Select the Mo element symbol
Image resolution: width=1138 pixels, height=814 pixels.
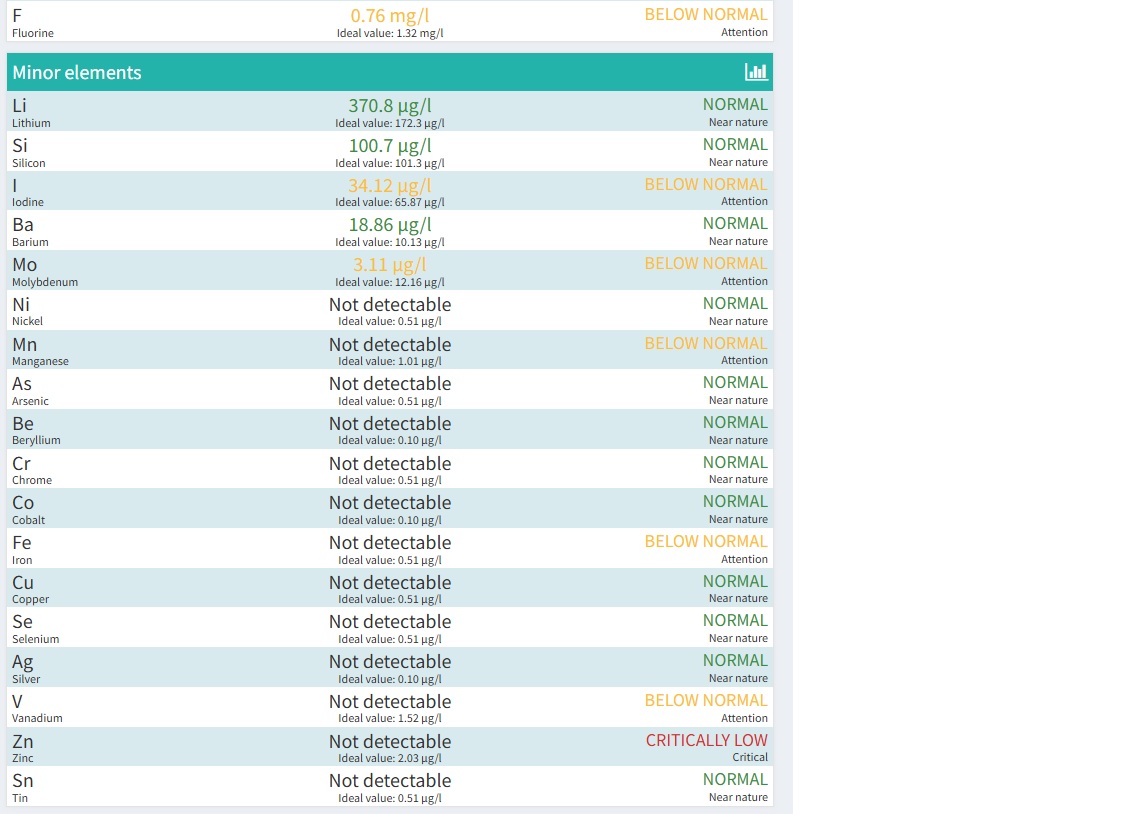[24, 265]
